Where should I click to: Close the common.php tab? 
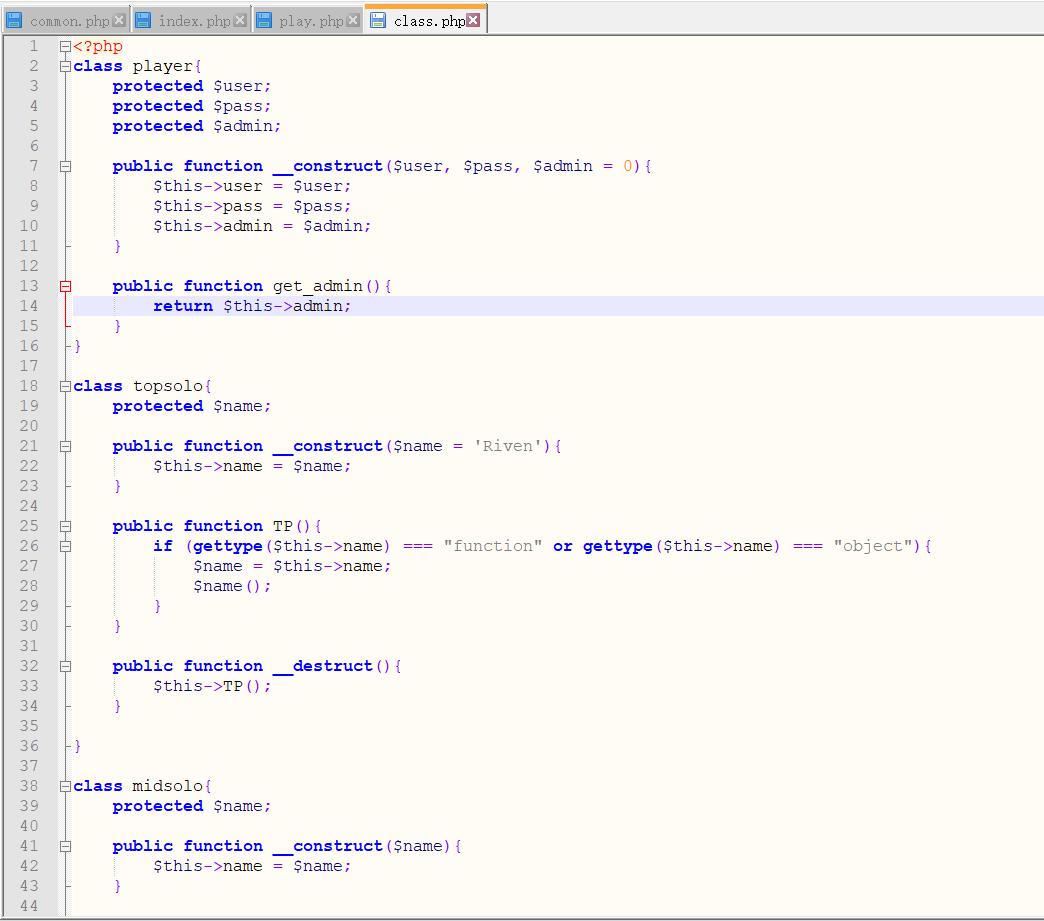click(x=119, y=20)
